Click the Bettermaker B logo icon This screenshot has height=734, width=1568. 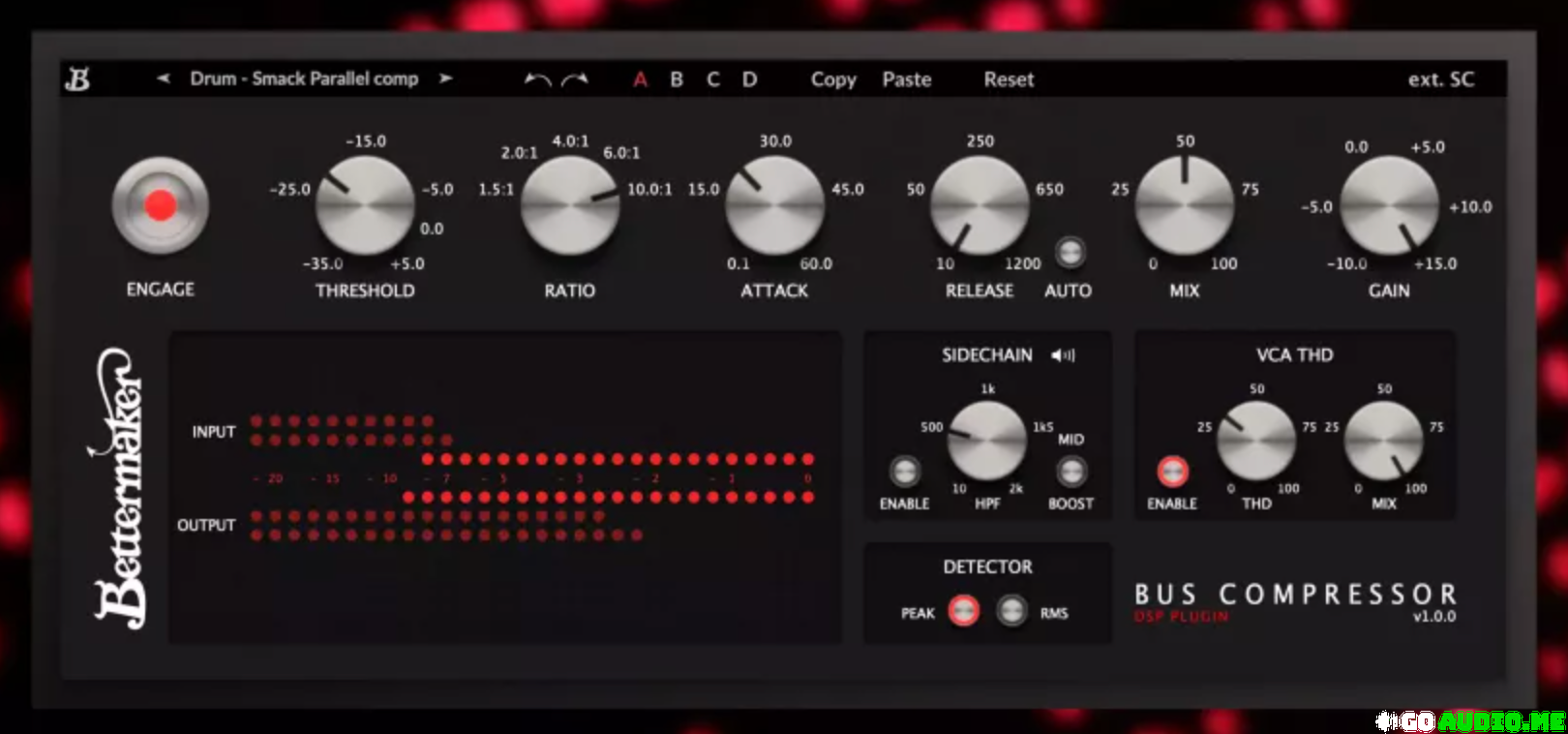pos(77,79)
